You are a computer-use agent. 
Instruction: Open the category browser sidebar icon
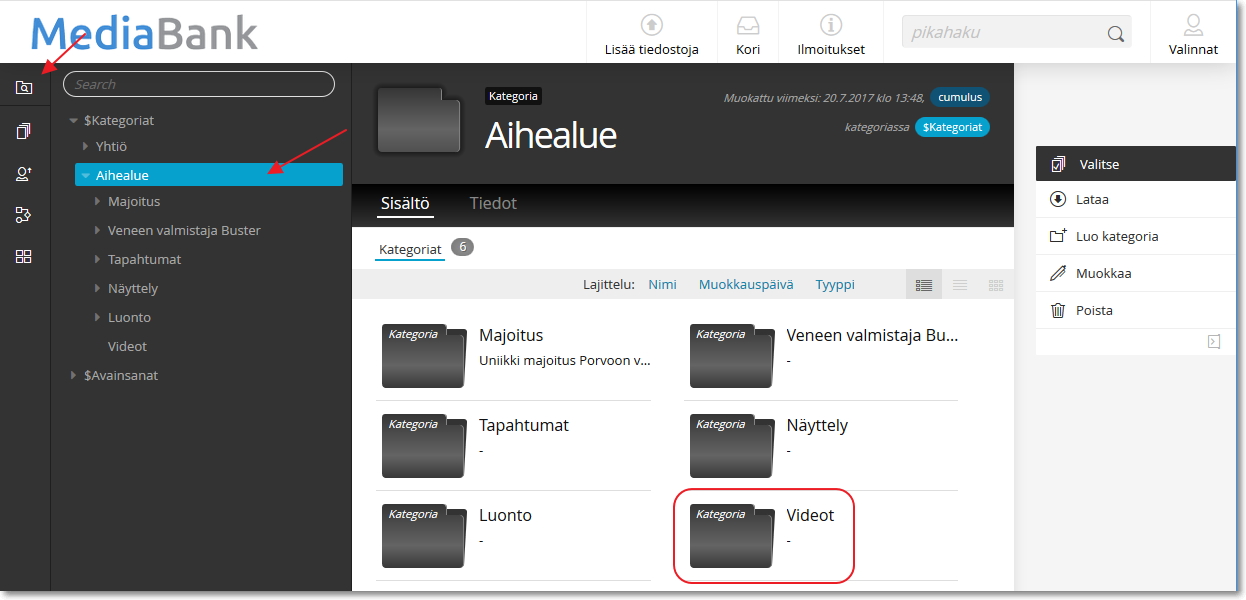(24, 87)
